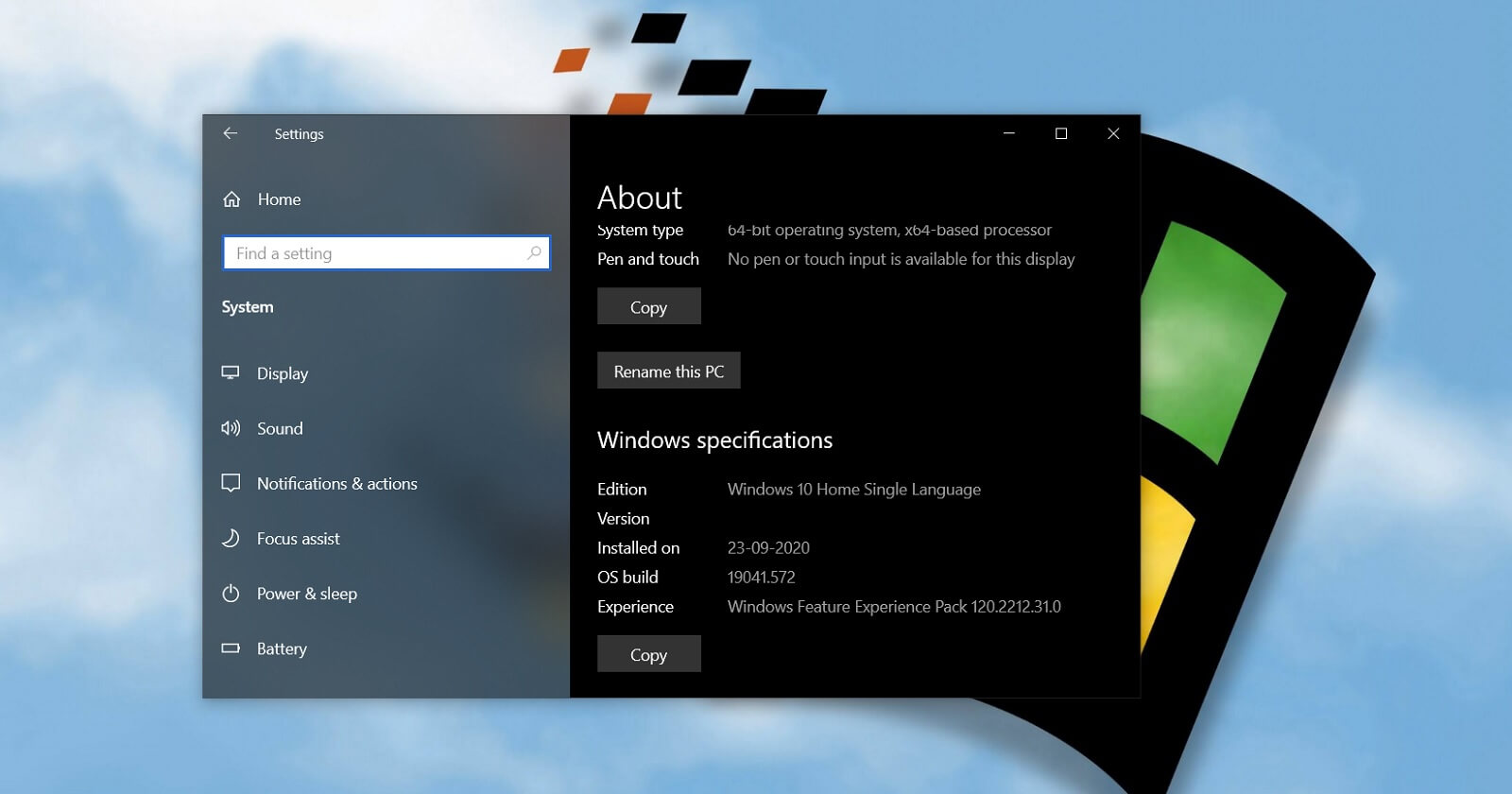The image size is (1512, 794).
Task: Click the System section heading
Action: 248,307
